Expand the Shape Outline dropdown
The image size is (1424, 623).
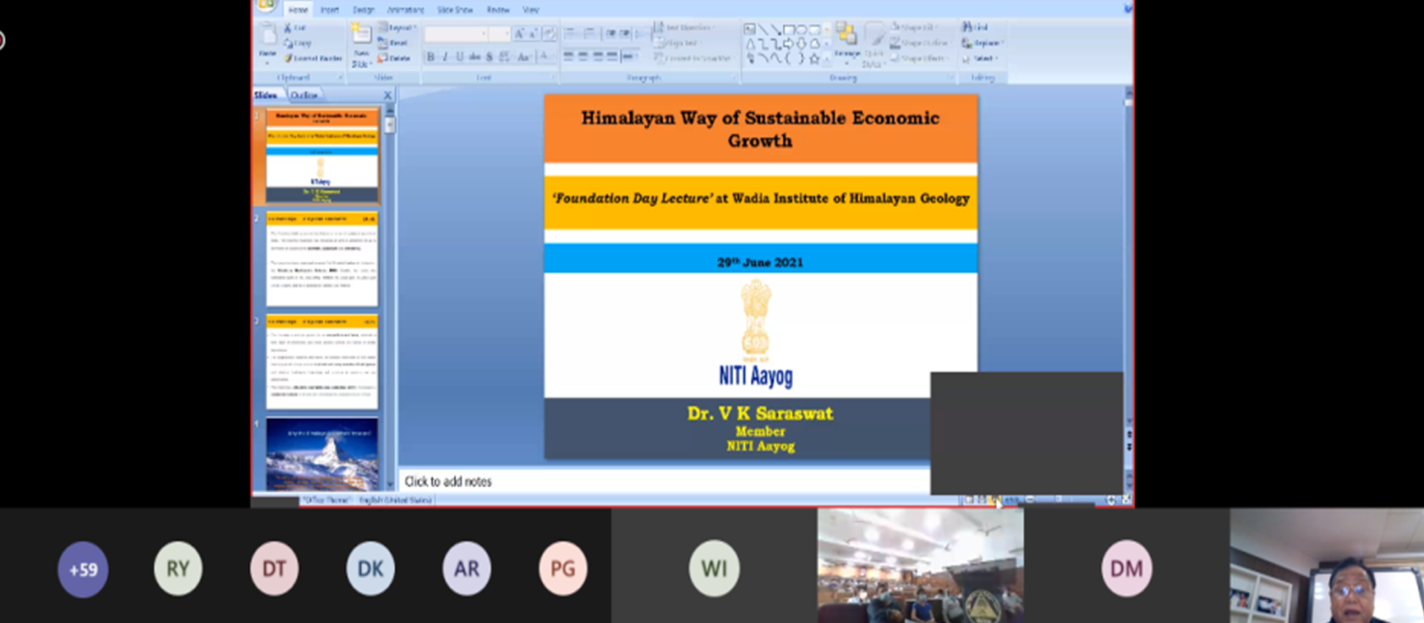click(x=921, y=43)
